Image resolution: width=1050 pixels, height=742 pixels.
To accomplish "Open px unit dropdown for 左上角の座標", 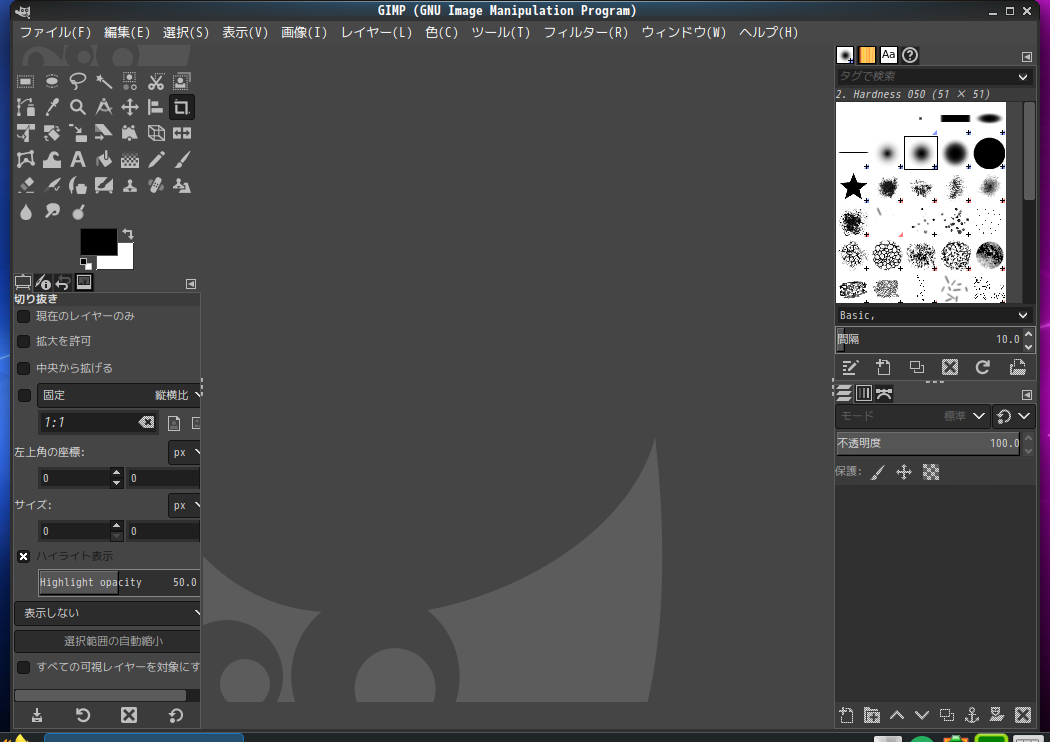I will click(184, 453).
